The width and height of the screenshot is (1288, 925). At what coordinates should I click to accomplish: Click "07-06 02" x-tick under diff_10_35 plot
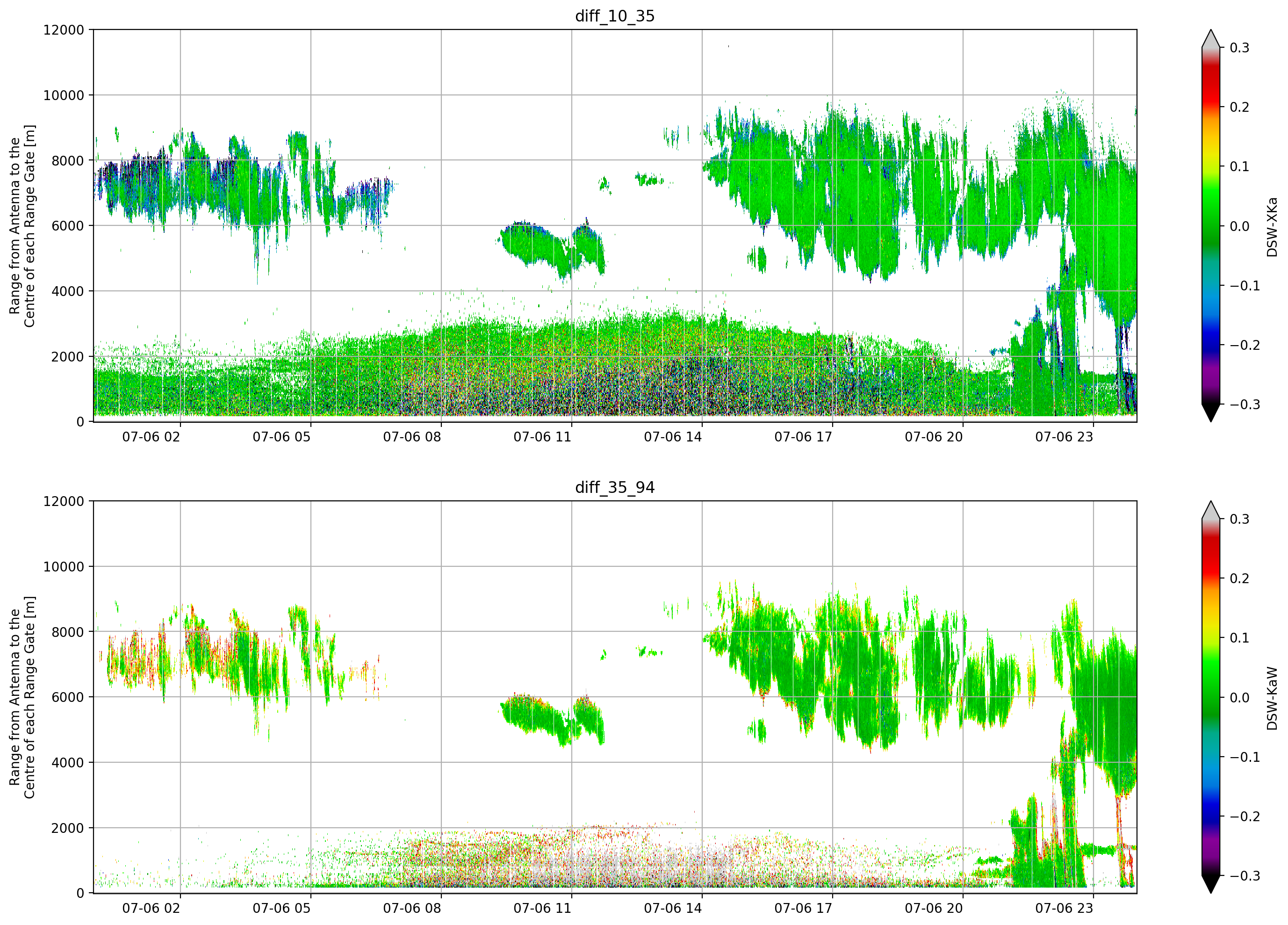[151, 437]
